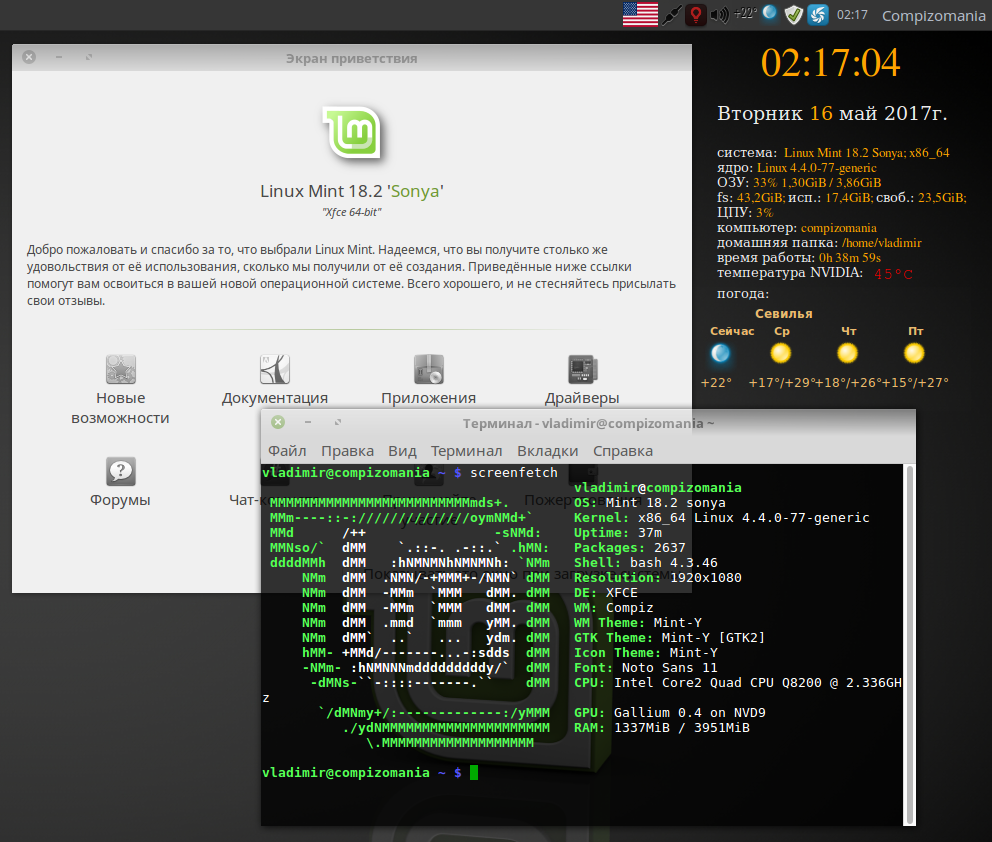
Task: Open Новые возможности icon in welcome screen
Action: (x=121, y=369)
